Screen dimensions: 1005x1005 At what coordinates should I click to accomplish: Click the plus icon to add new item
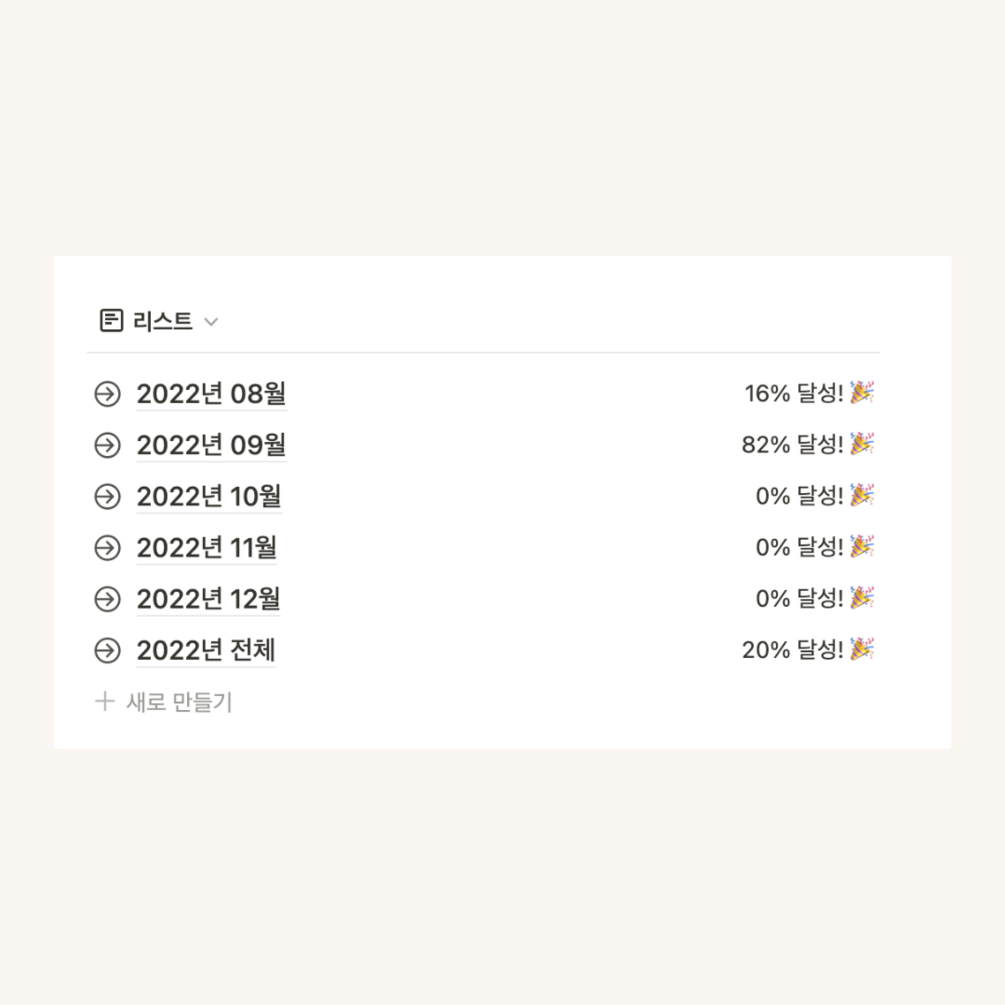(104, 702)
